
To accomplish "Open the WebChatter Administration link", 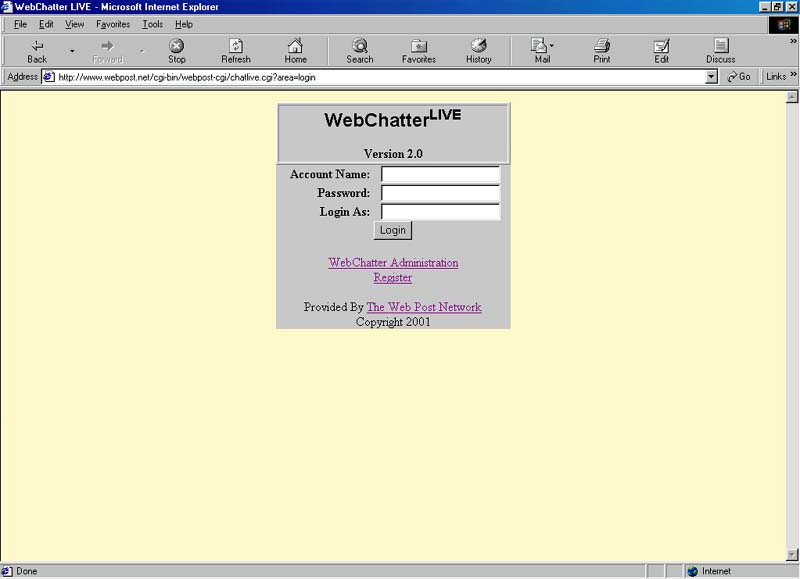I will point(393,263).
